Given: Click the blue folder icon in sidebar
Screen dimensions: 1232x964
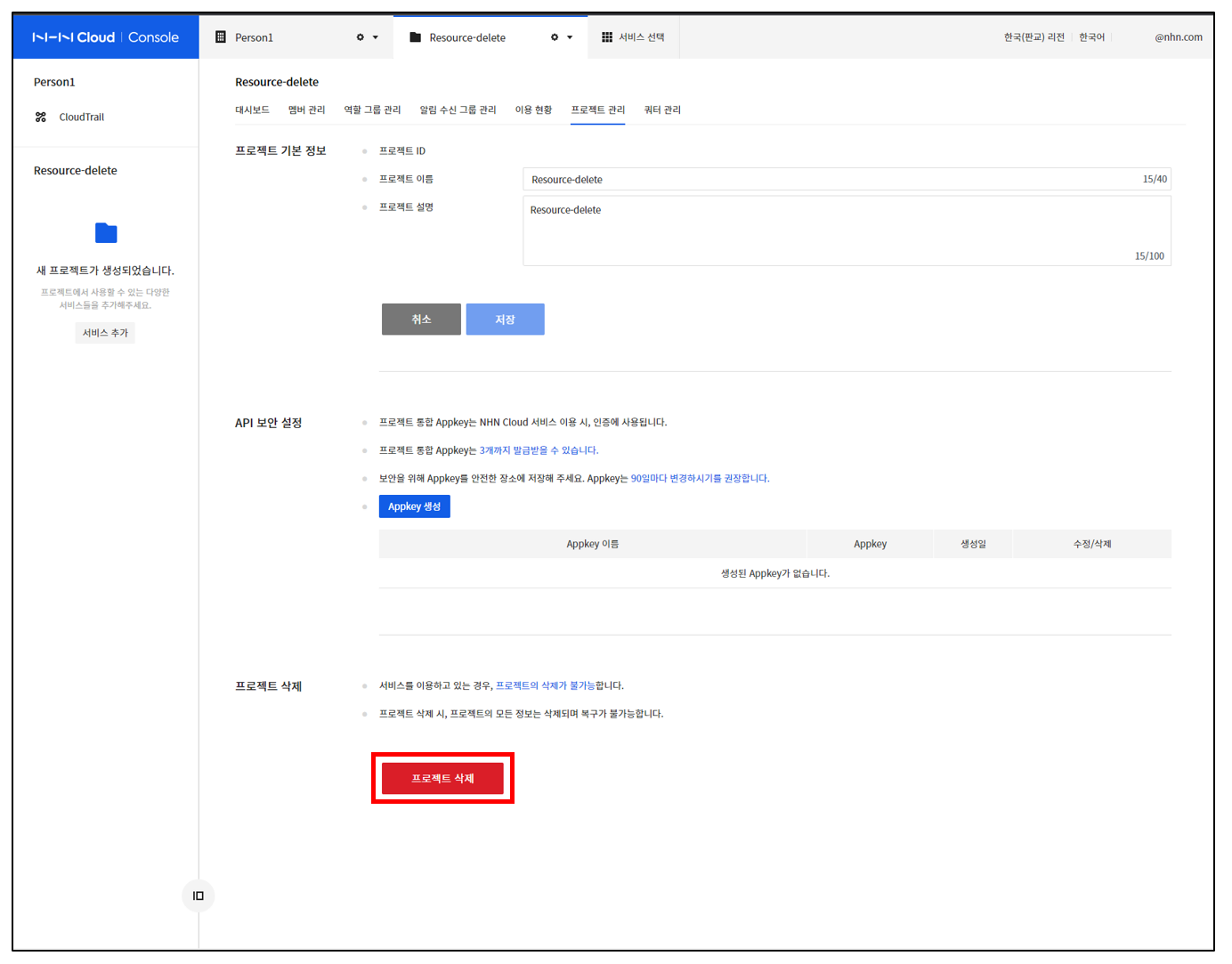Looking at the screenshot, I should click(x=106, y=233).
